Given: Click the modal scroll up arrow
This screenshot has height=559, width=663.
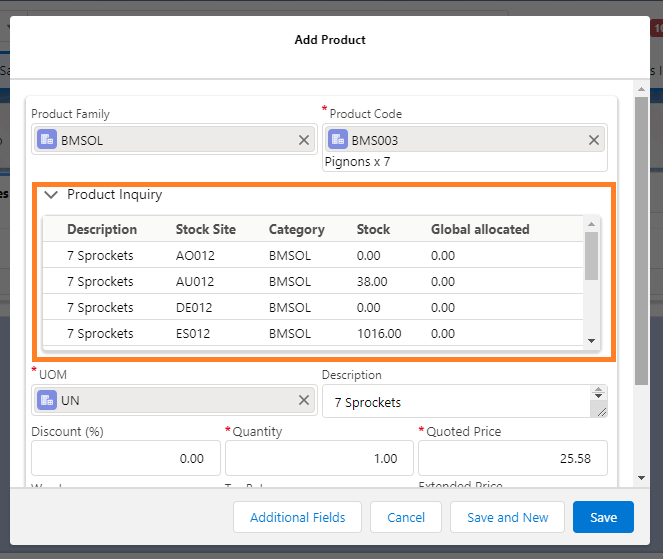Looking at the screenshot, I should coord(641,89).
